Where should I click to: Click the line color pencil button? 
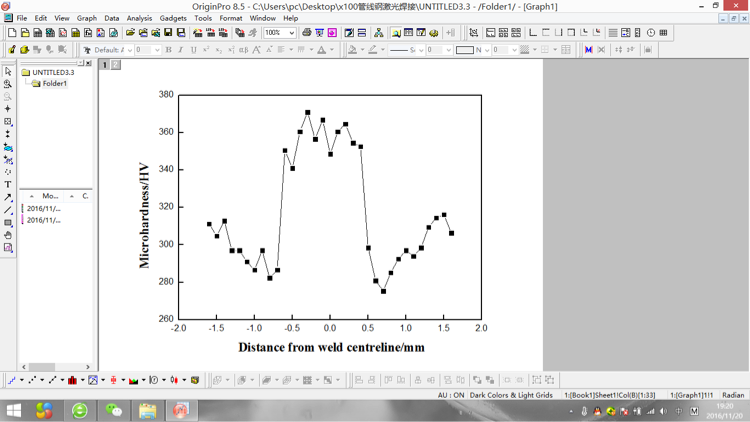click(373, 50)
